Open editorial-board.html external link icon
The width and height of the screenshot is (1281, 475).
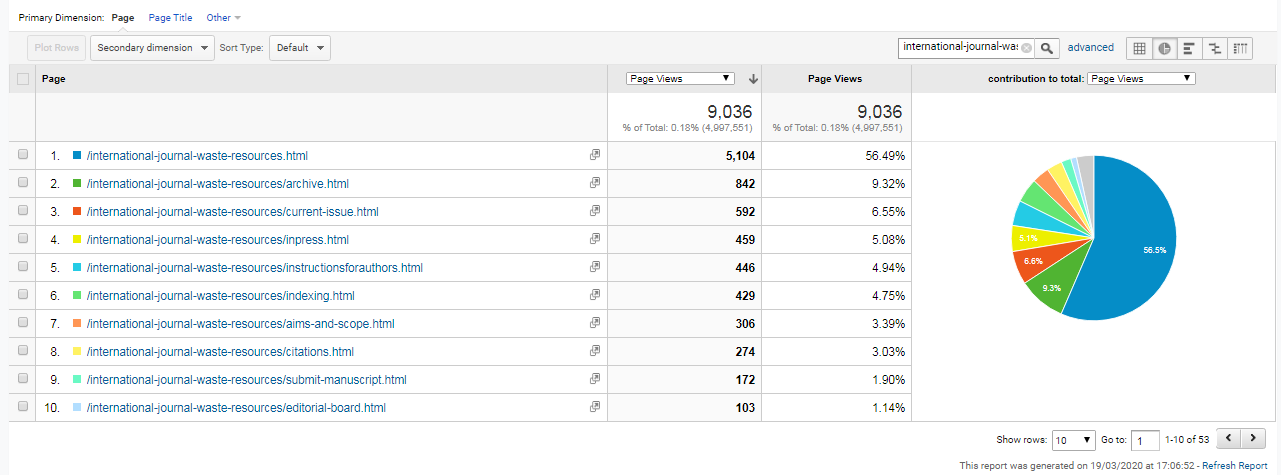coord(595,407)
